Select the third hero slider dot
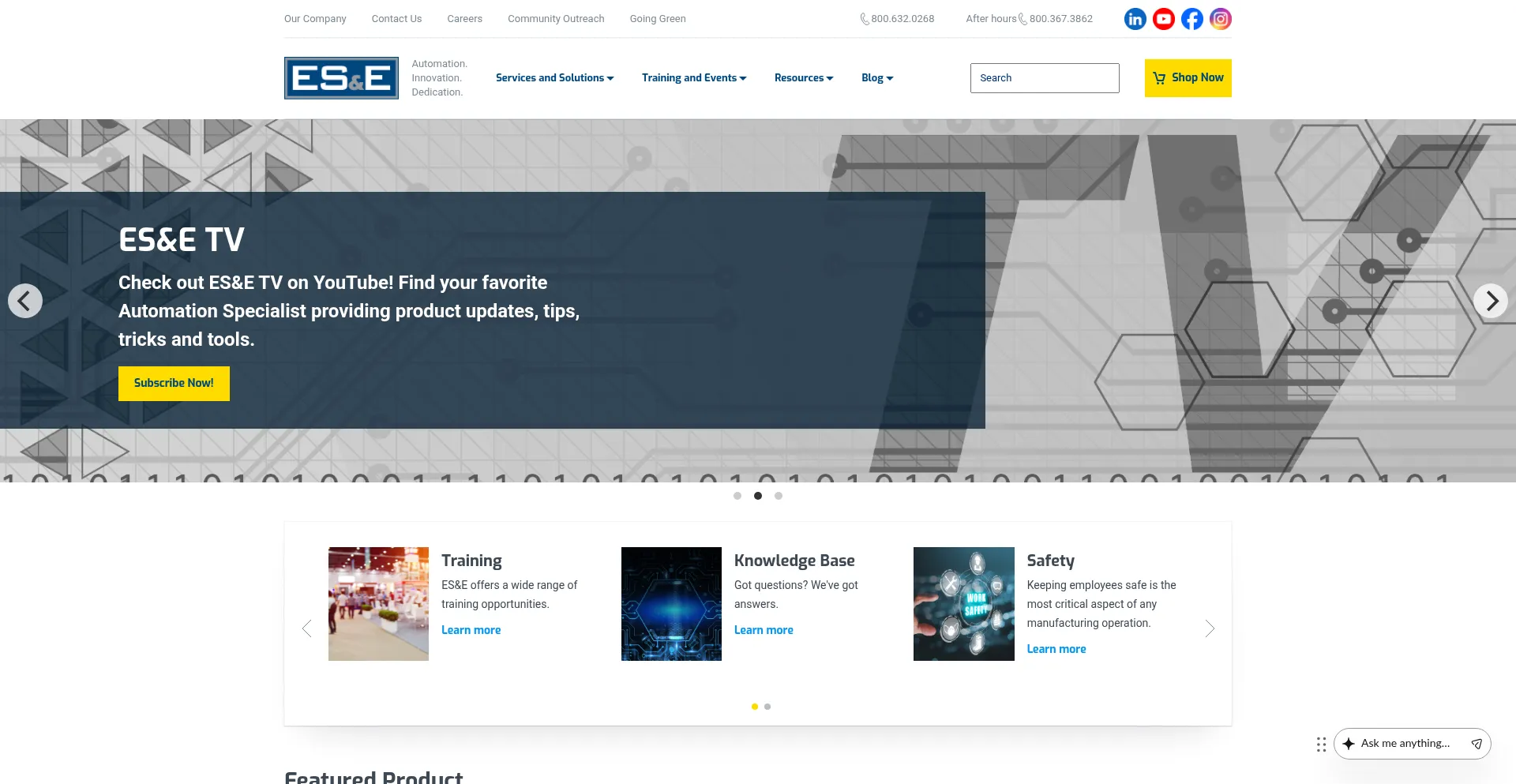The width and height of the screenshot is (1516, 784). coord(779,496)
